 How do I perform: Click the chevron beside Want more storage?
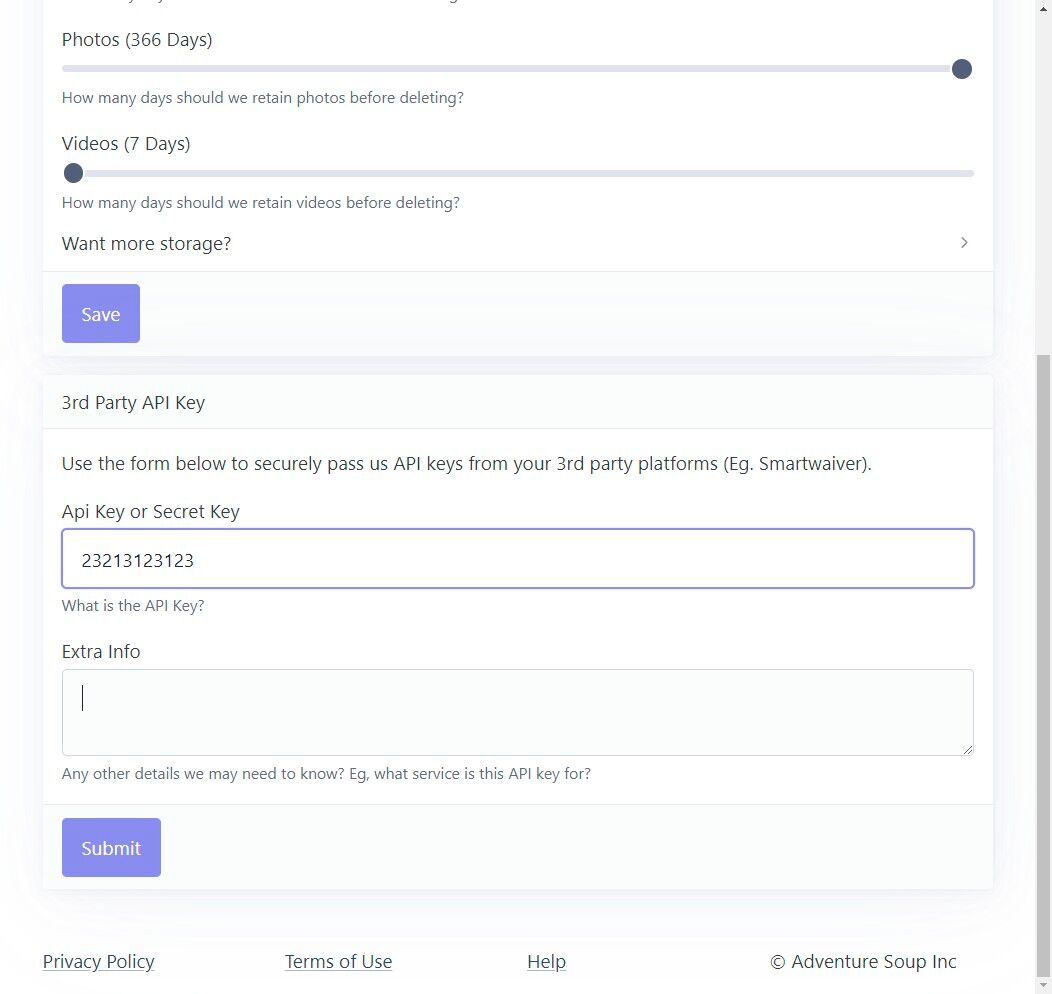(x=964, y=243)
